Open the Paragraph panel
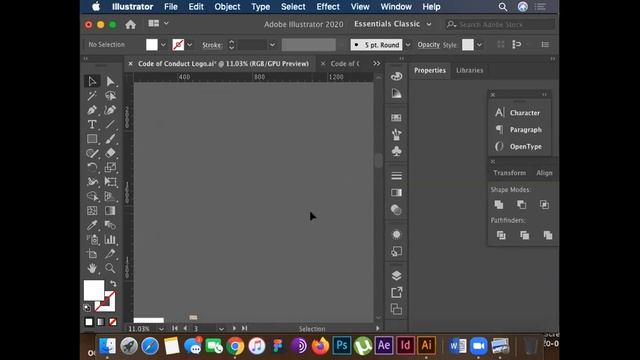 (518, 130)
